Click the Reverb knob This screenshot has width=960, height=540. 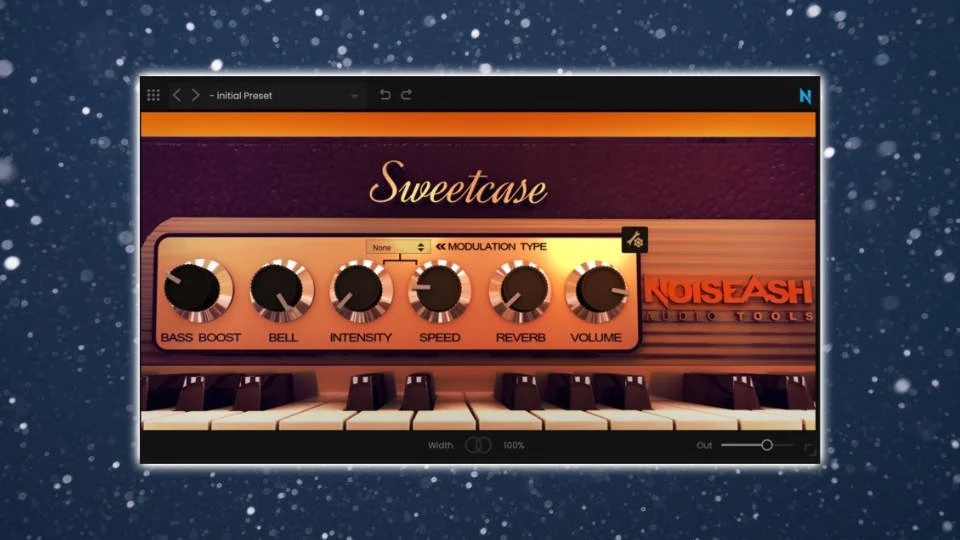coord(520,290)
